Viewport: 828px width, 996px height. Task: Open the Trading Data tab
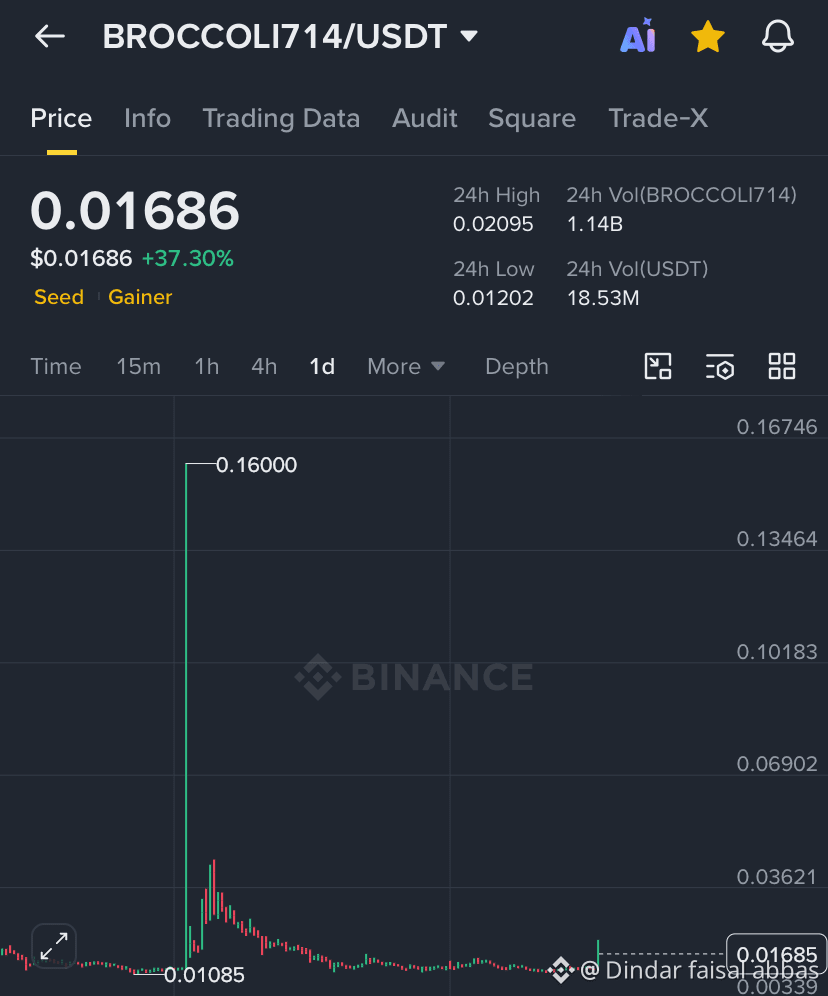click(x=281, y=118)
